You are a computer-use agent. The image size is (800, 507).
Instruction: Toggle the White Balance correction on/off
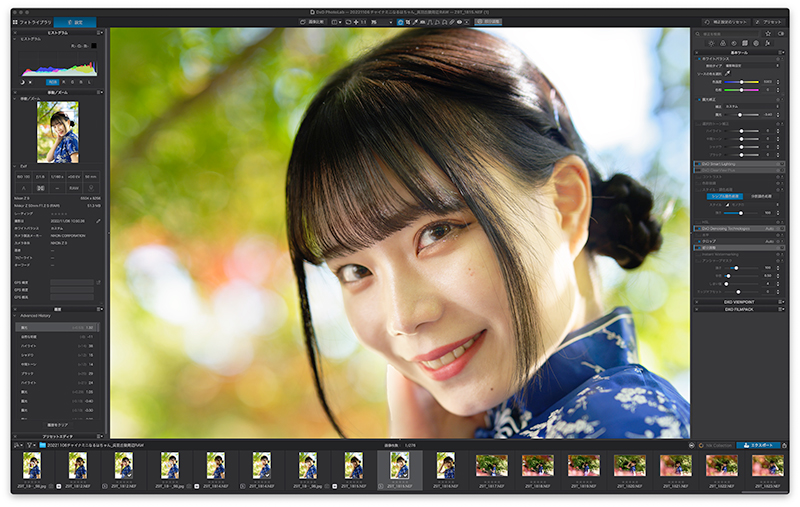[698, 59]
